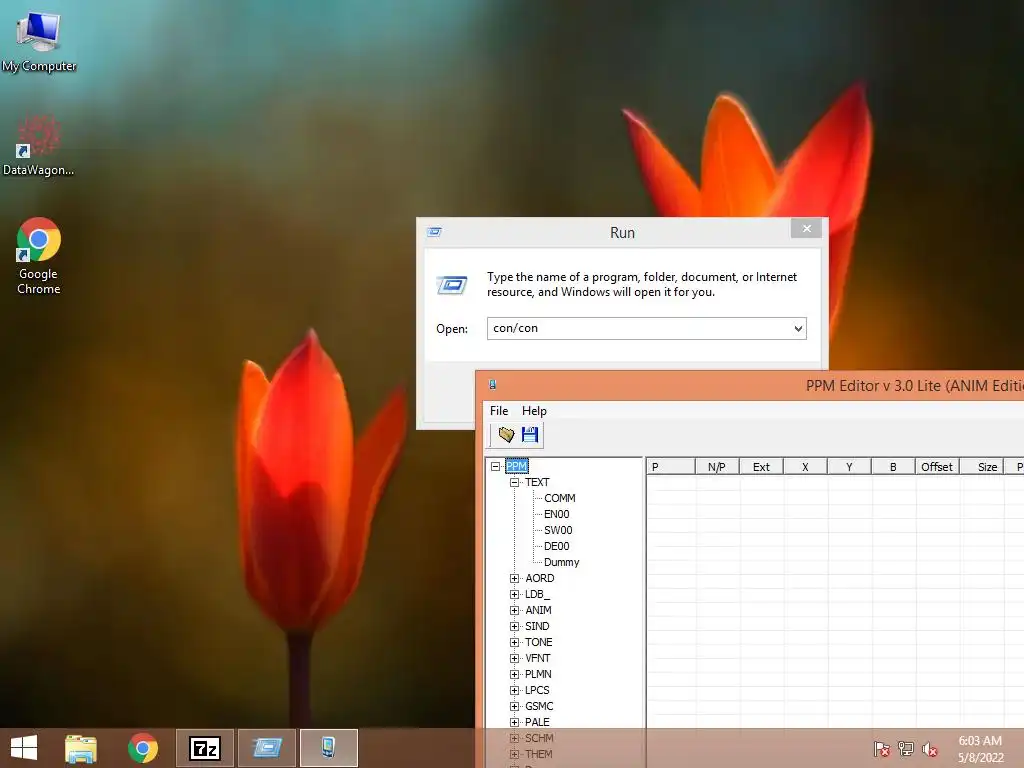The image size is (1024, 768).
Task: Expand the AORD tree node
Action: pyautogui.click(x=515, y=579)
